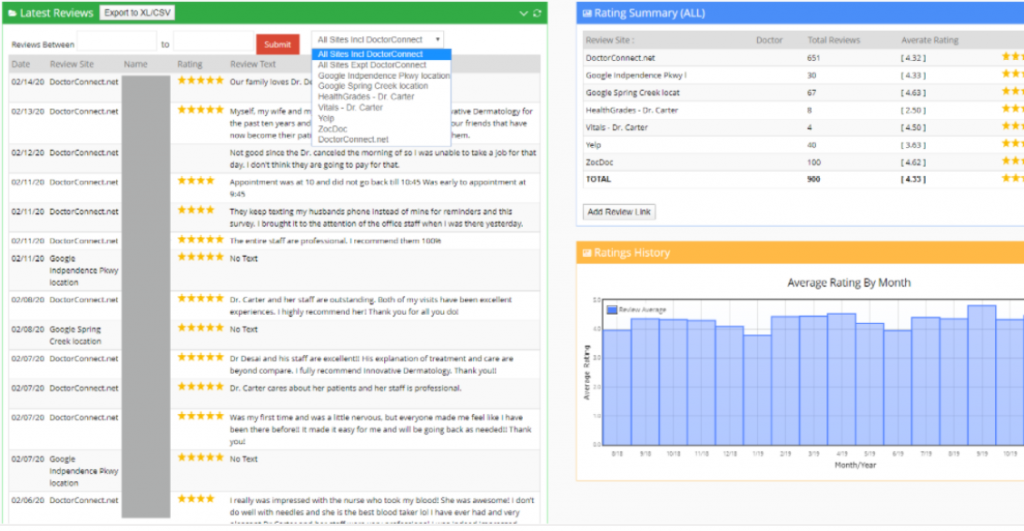Choose Google Spring Creek location option

point(381,86)
